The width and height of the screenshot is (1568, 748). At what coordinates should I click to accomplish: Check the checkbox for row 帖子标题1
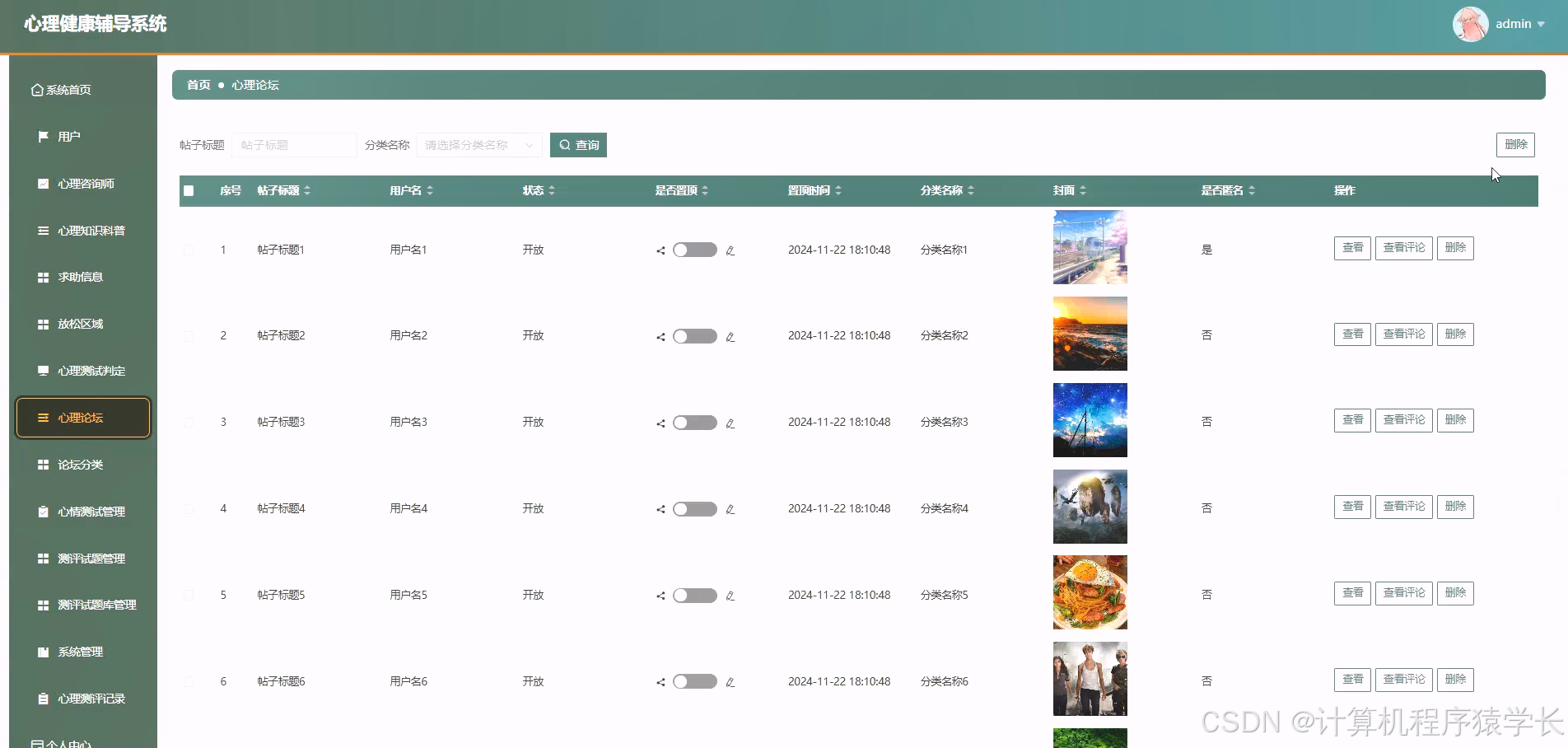coord(189,250)
